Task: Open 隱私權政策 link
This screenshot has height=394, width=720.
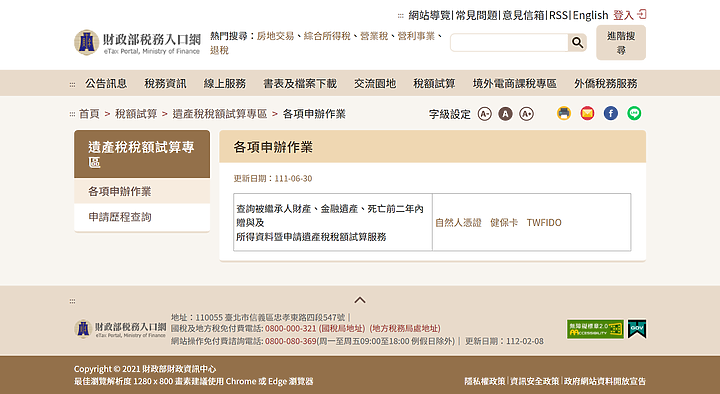Action: point(484,381)
